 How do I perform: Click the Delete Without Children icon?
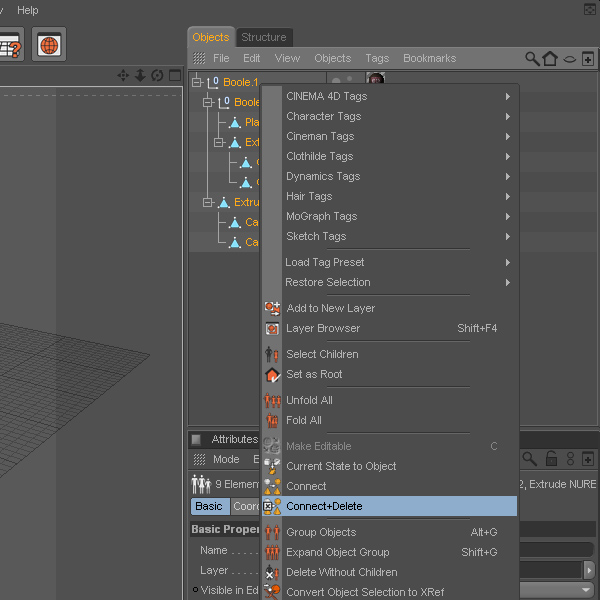pos(272,572)
